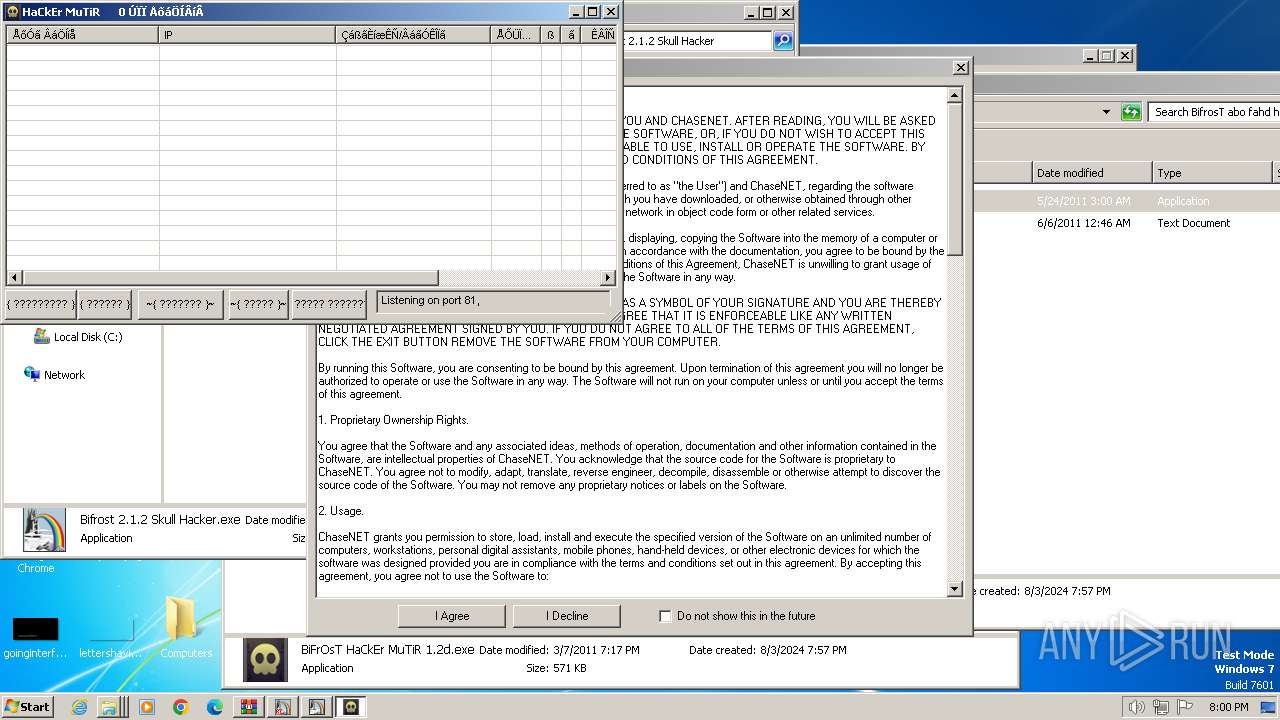Click the search button next to Skull Hacker field
The image size is (1280, 720).
point(783,41)
